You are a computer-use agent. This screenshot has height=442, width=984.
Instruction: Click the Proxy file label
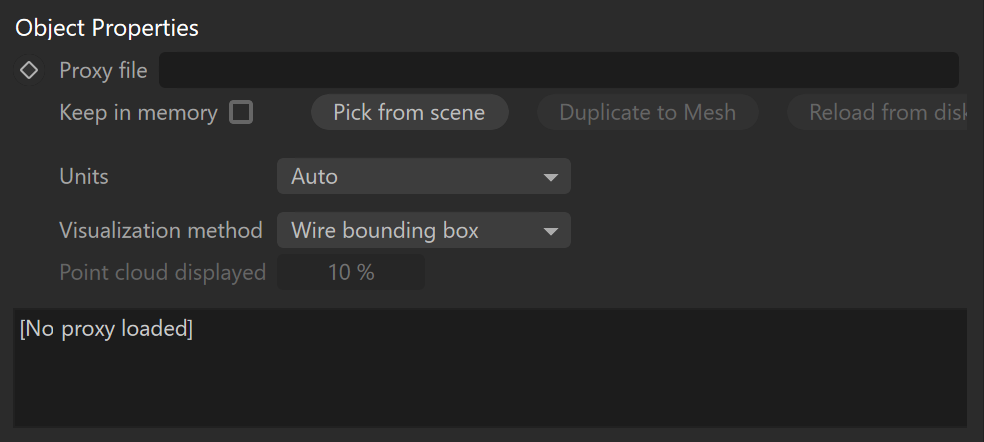(x=103, y=70)
